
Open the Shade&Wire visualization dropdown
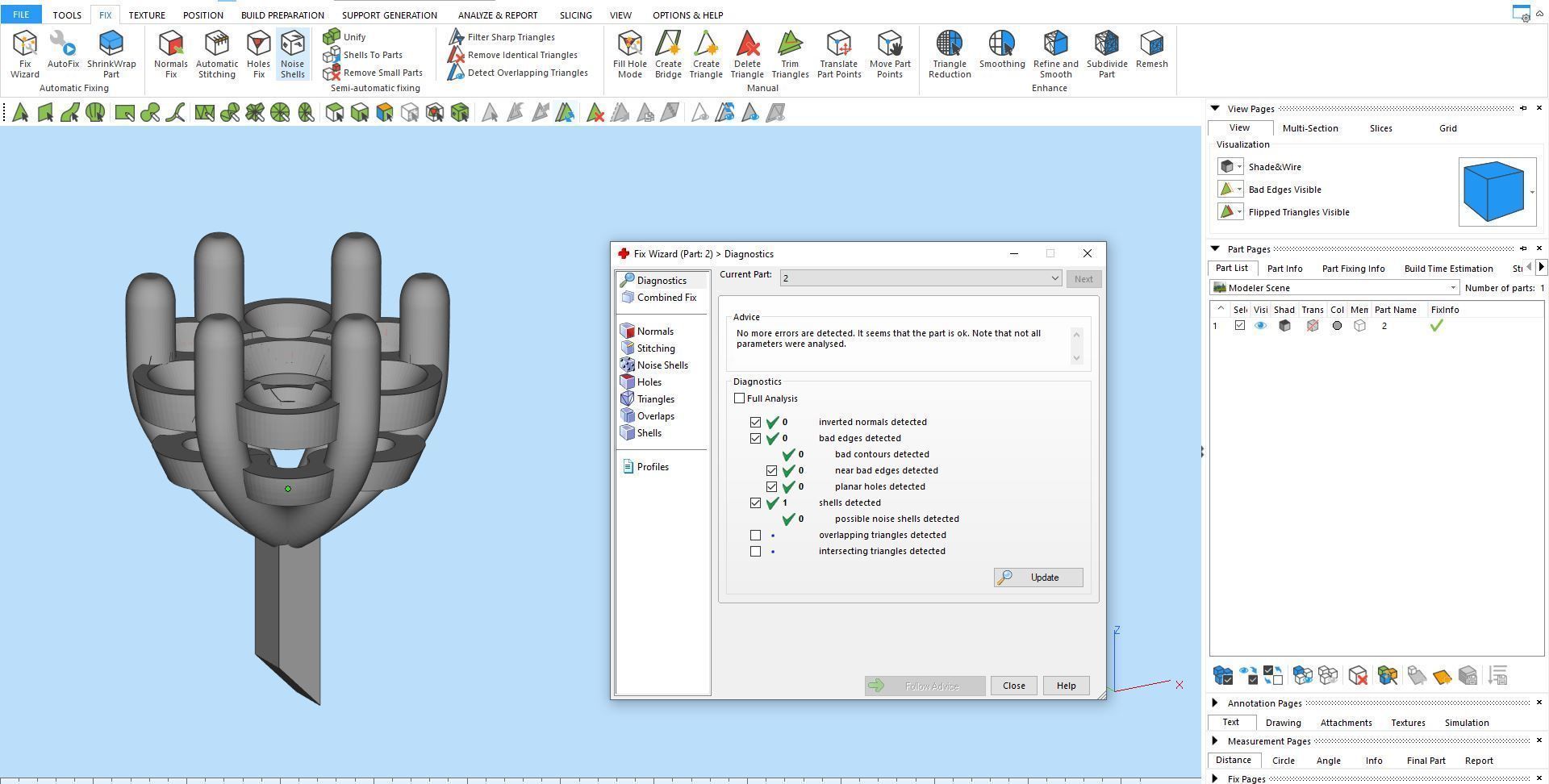[x=1239, y=167]
